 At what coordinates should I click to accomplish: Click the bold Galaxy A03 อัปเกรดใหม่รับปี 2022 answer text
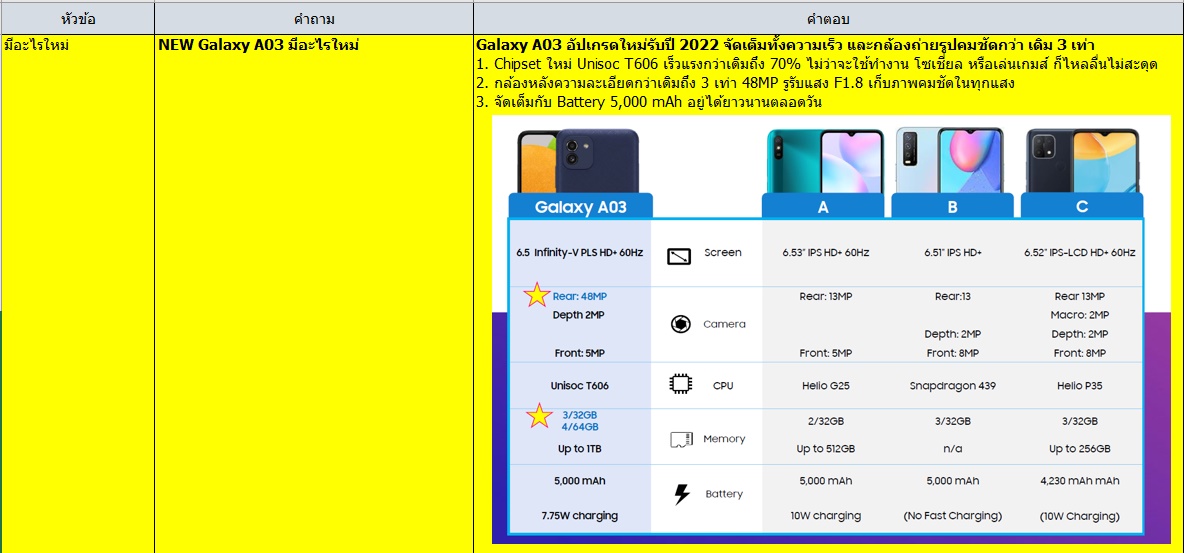[x=786, y=45]
